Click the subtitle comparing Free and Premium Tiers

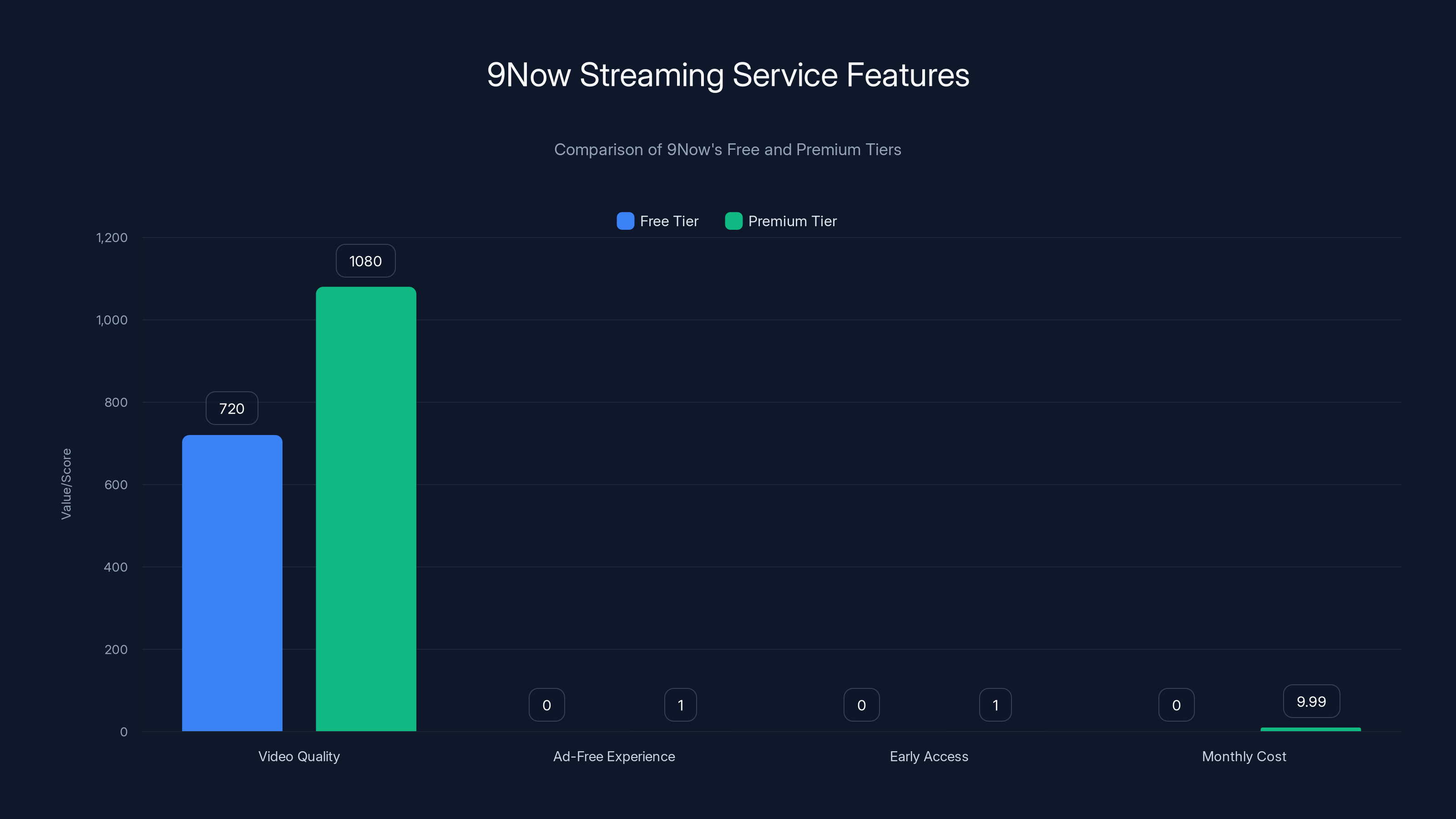coord(728,150)
